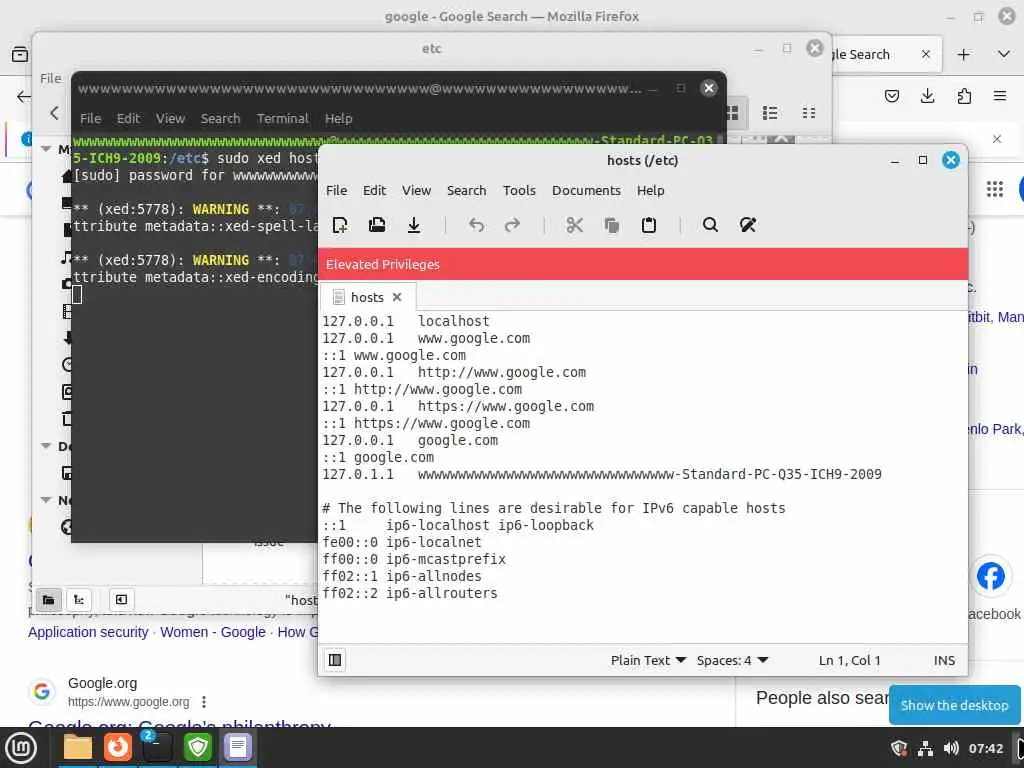Open the Spaces: 4 tab width dropdown
The height and width of the screenshot is (768, 1024).
click(x=731, y=660)
